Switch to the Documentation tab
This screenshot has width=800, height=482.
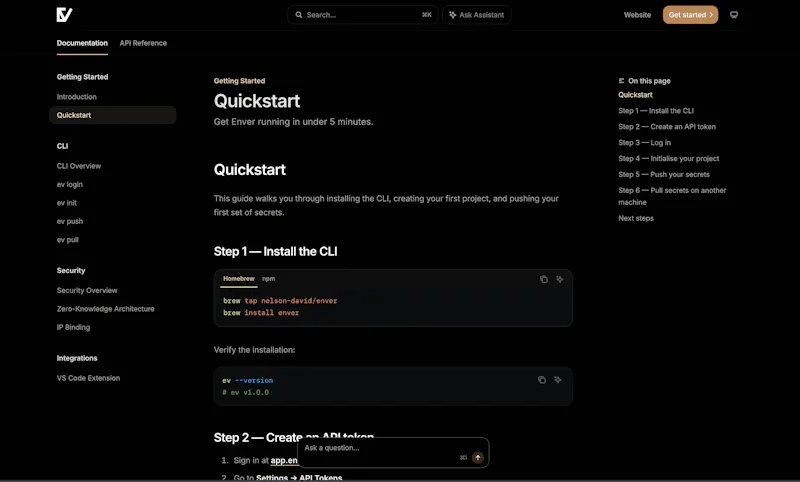pos(82,43)
